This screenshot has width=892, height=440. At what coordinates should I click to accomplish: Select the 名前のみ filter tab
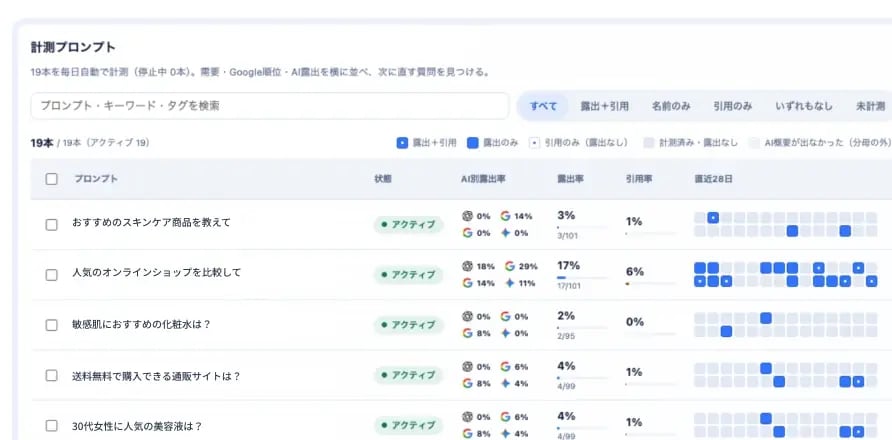click(x=671, y=106)
